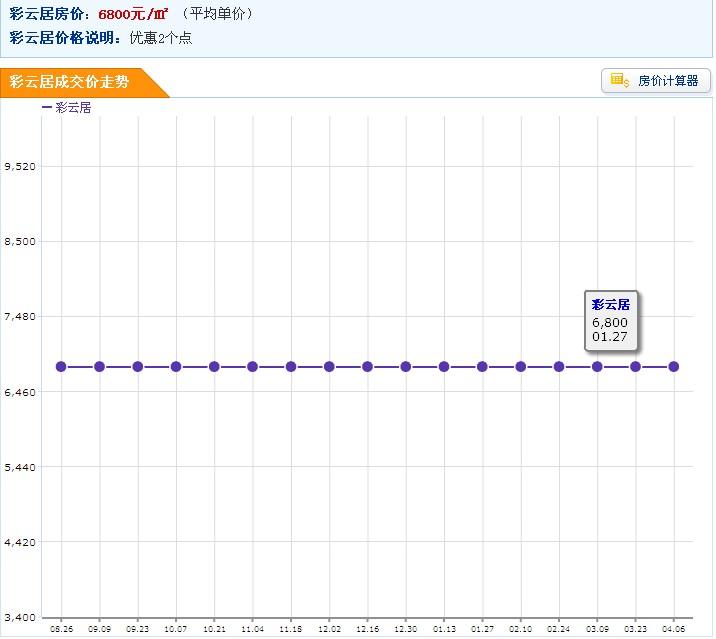
Task: Click the 3,400 y-axis label
Action: point(20,618)
